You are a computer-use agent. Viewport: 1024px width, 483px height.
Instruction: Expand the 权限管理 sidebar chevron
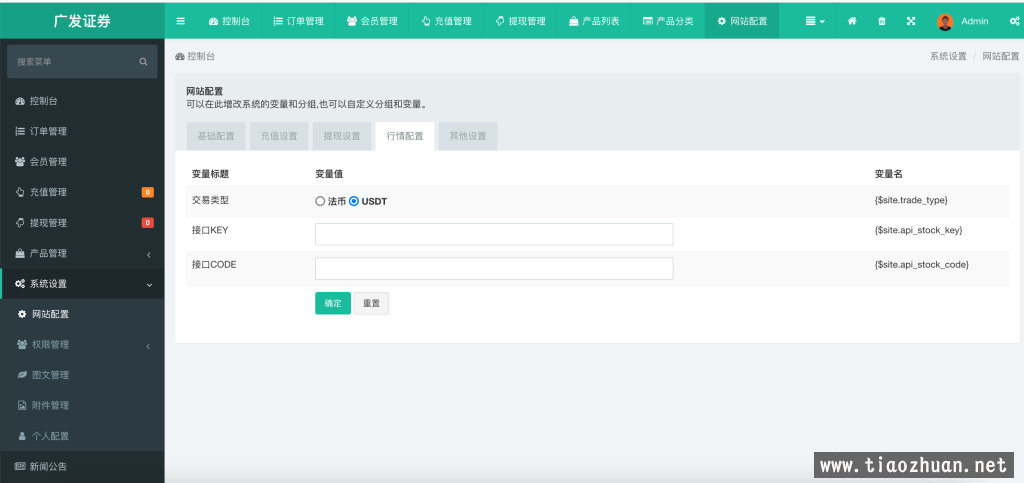(x=149, y=345)
